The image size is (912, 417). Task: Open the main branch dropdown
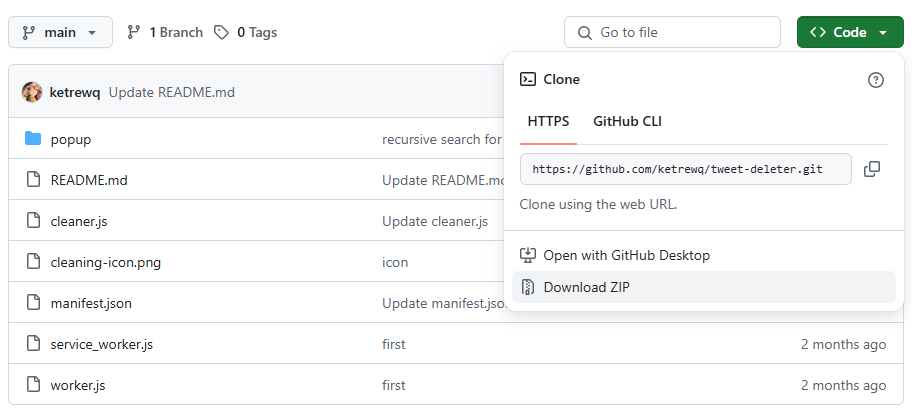click(x=60, y=33)
